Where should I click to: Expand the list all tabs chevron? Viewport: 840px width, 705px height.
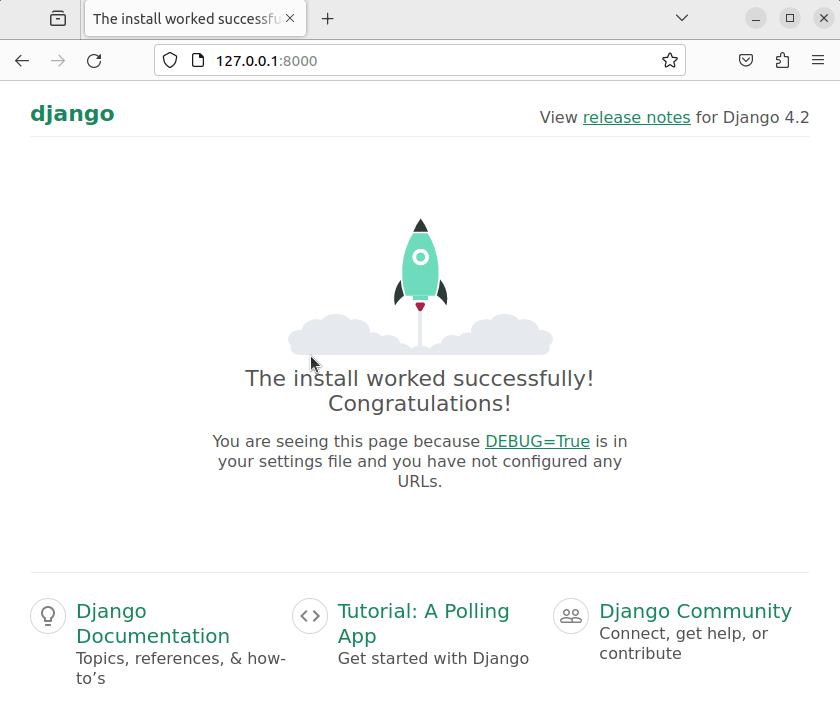(x=681, y=18)
